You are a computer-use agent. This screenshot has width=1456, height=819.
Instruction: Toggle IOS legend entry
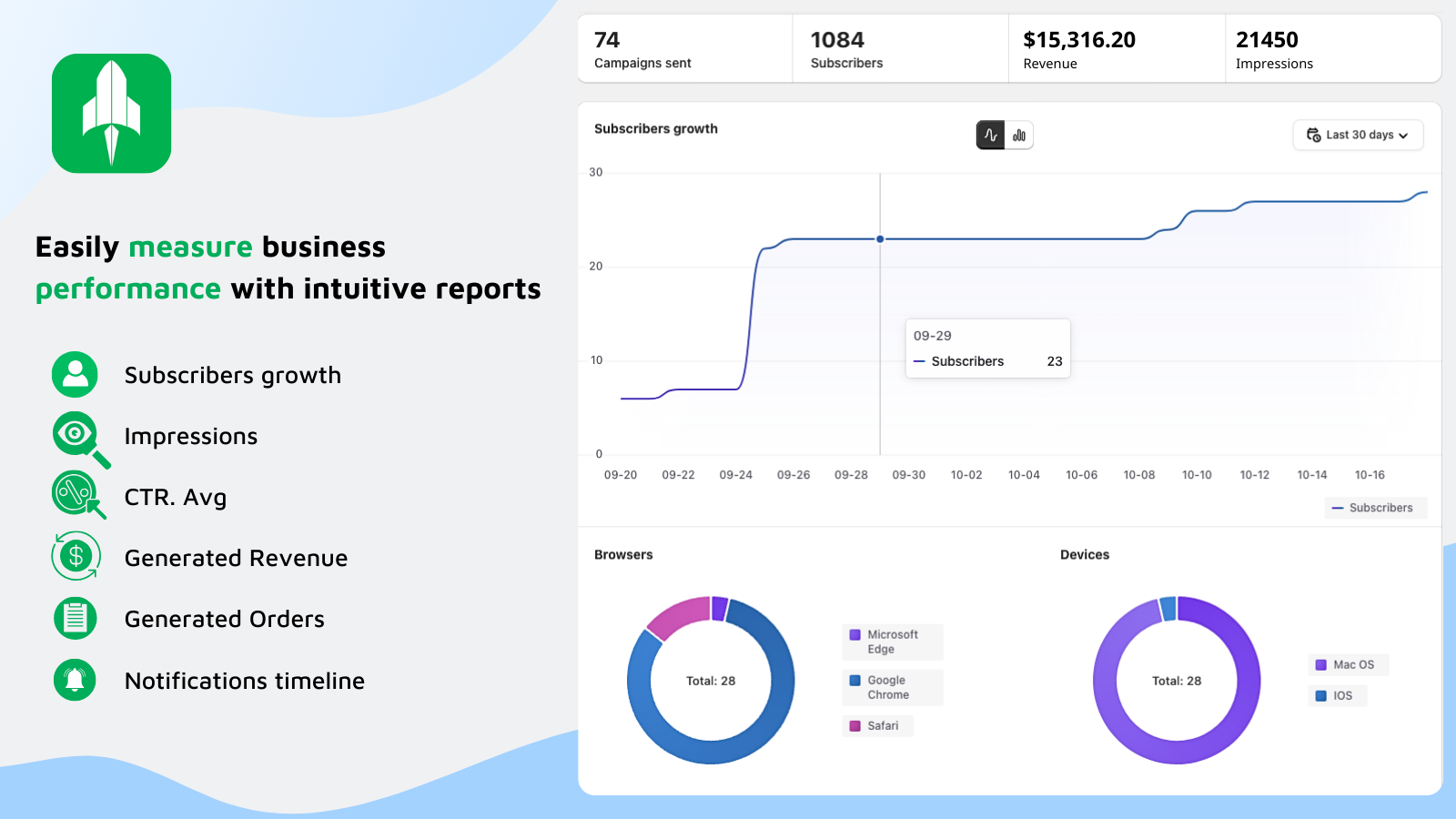[1337, 695]
